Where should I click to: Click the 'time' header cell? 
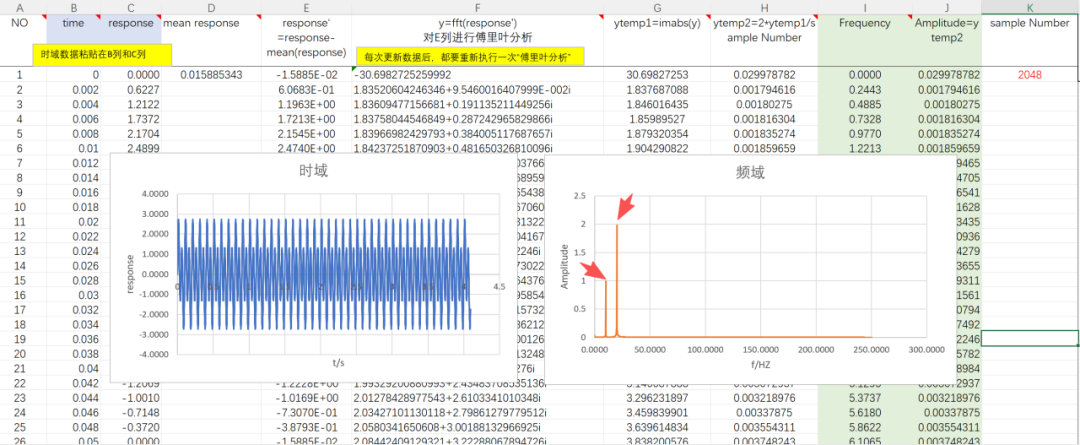[74, 23]
